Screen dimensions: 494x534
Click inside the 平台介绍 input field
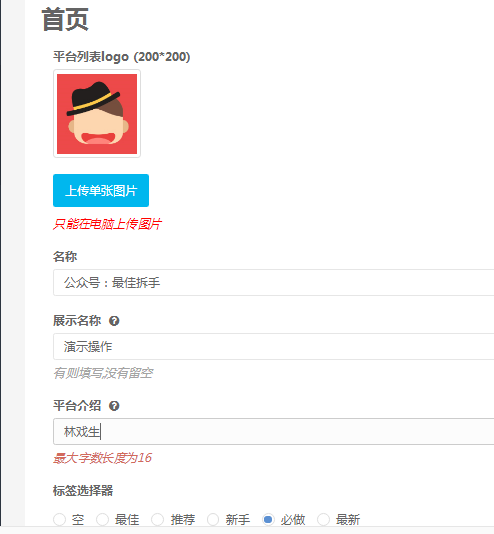pos(273,431)
